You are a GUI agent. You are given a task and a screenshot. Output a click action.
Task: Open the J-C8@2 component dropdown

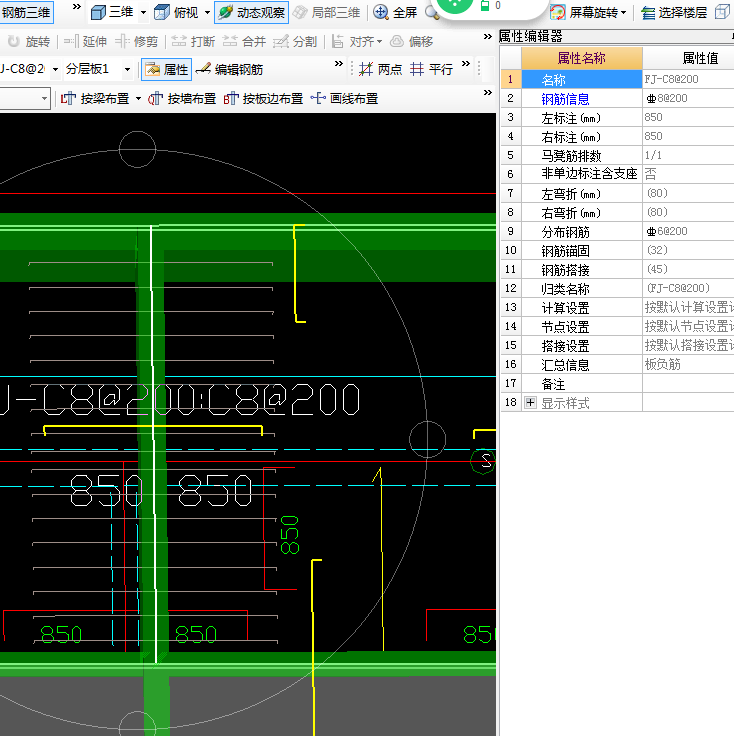[x=55, y=69]
